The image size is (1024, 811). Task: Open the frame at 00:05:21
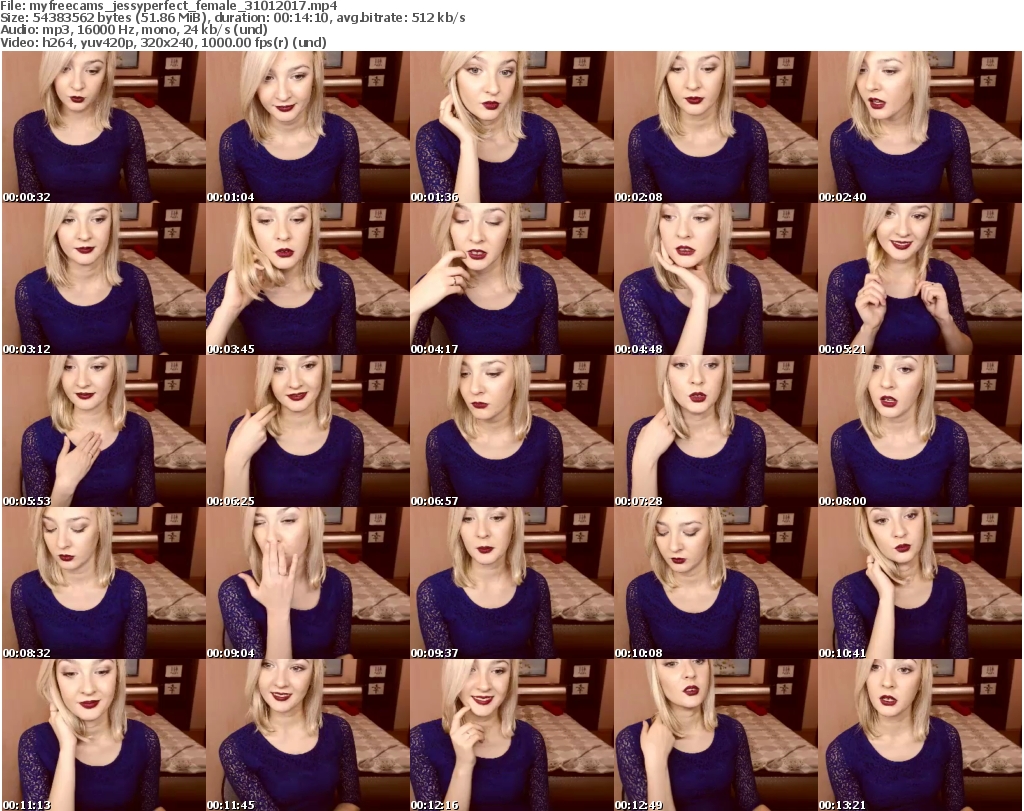[919, 279]
